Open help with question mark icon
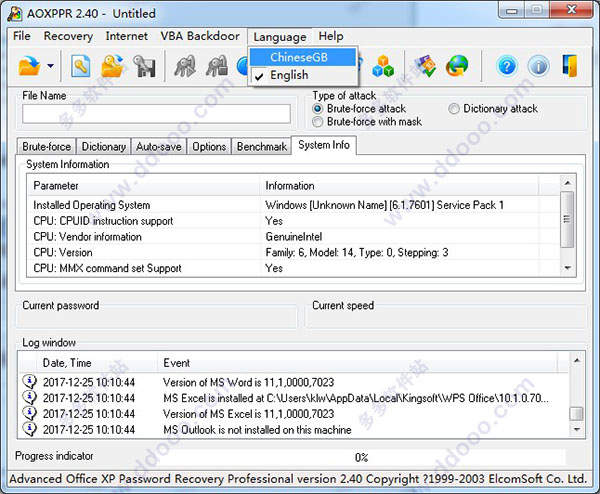The image size is (600, 494). [507, 67]
